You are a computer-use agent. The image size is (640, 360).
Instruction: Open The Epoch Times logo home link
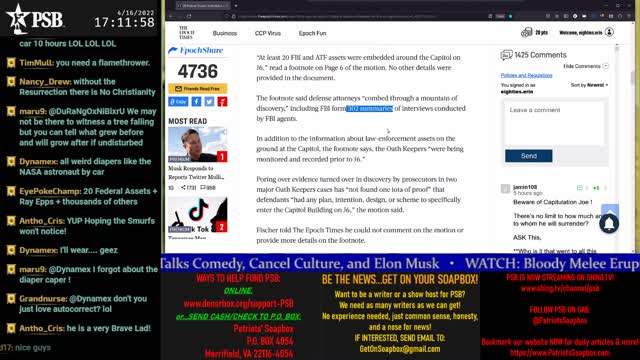pyautogui.click(x=186, y=33)
